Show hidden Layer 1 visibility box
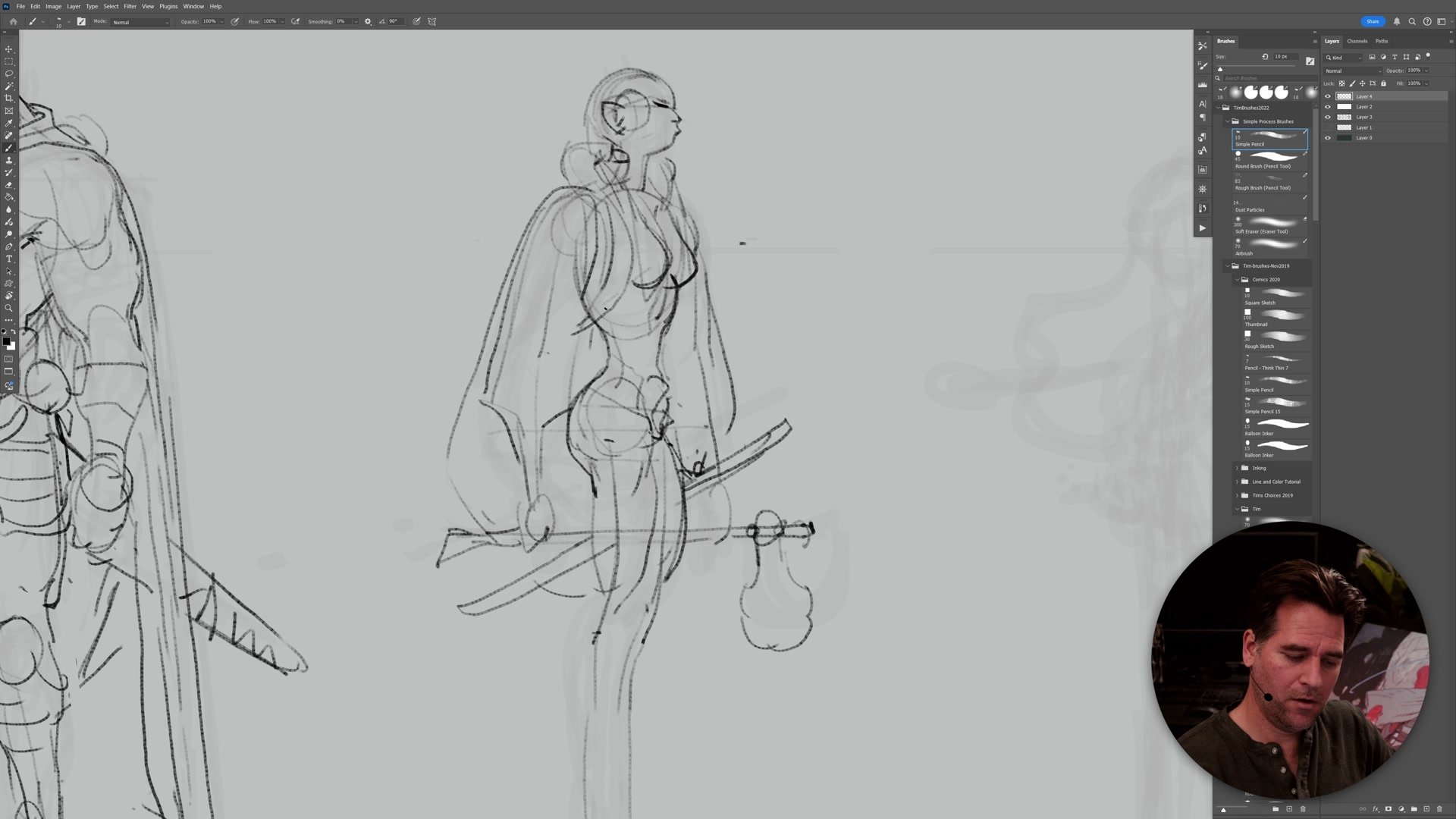Screen dimensions: 1456x819 1328,127
